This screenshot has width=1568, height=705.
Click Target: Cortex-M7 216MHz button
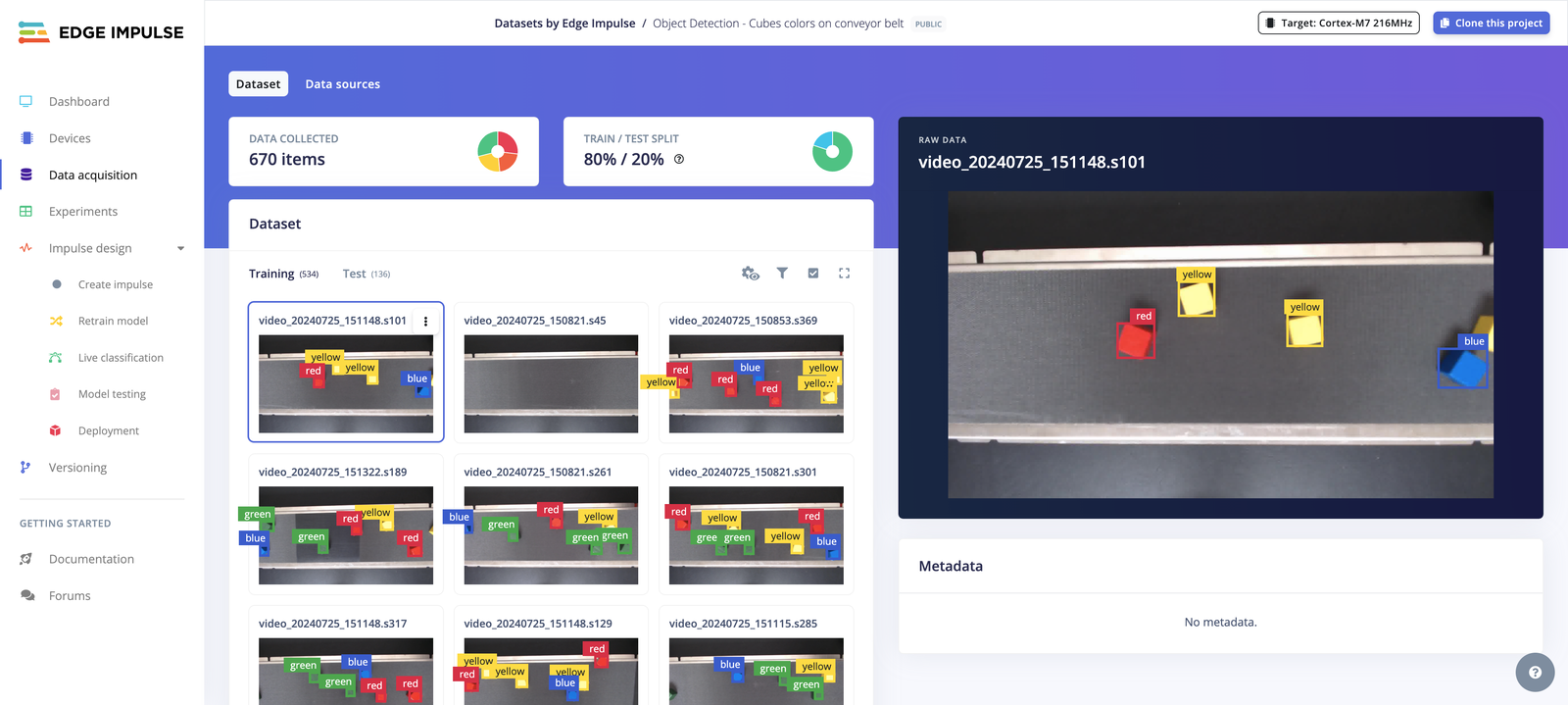(x=1339, y=23)
